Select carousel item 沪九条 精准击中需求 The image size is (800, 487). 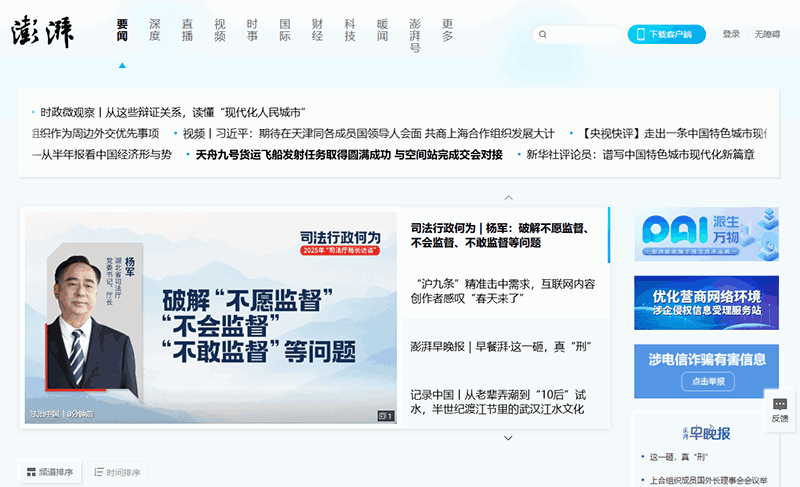point(503,291)
